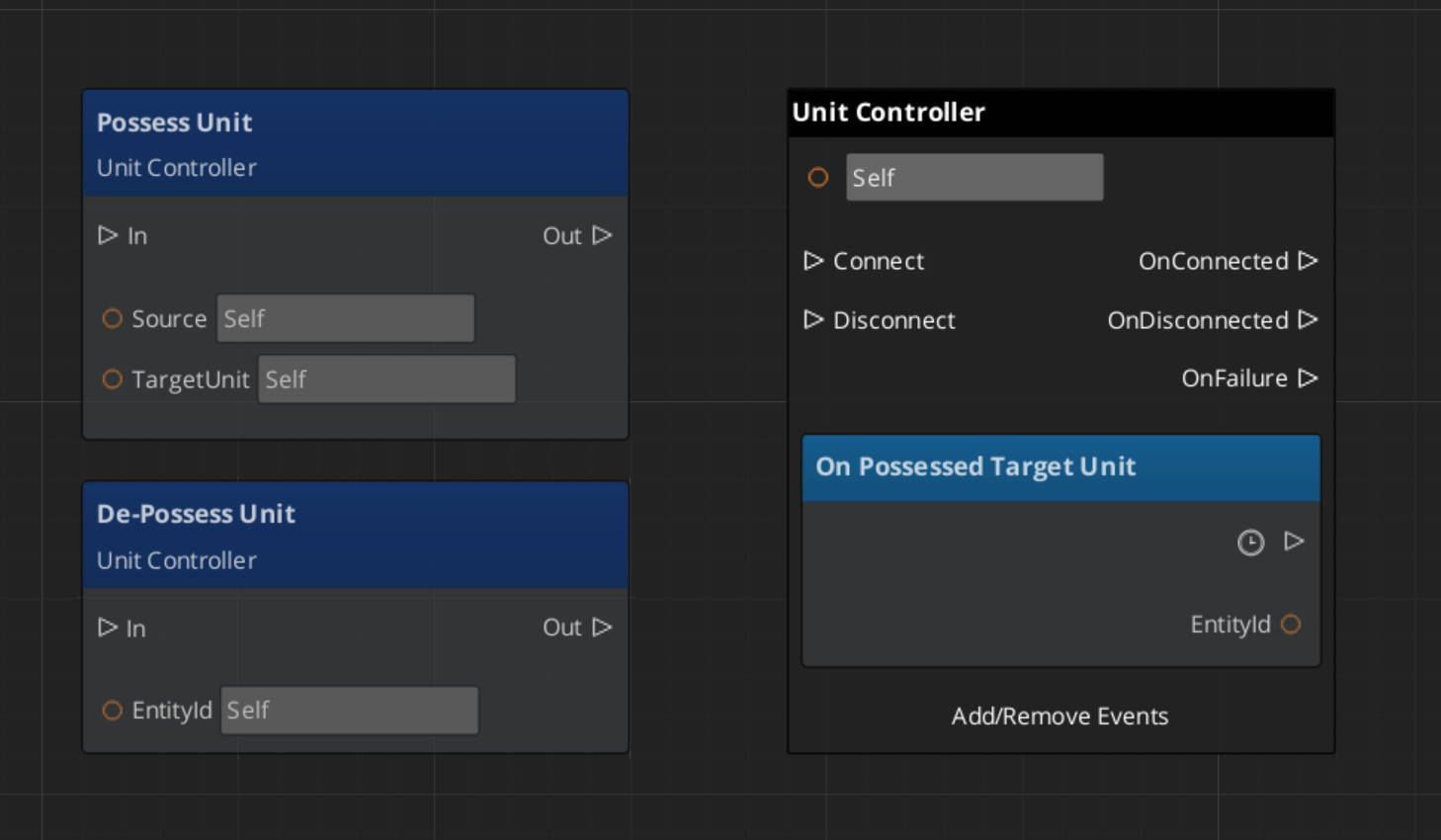This screenshot has height=840, width=1441.
Task: Click the EntityId input pin on De-Possess Unit
Action: 113,711
